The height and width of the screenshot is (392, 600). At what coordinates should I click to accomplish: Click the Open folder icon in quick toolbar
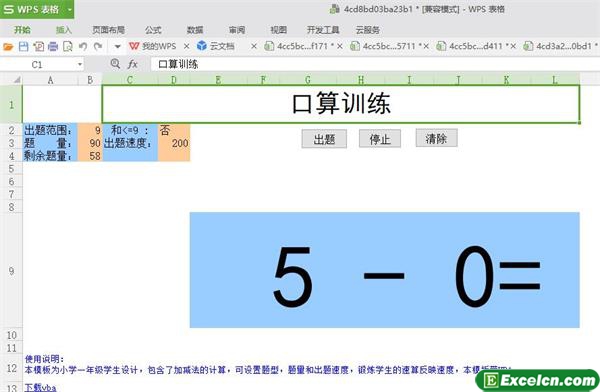(x=8, y=47)
